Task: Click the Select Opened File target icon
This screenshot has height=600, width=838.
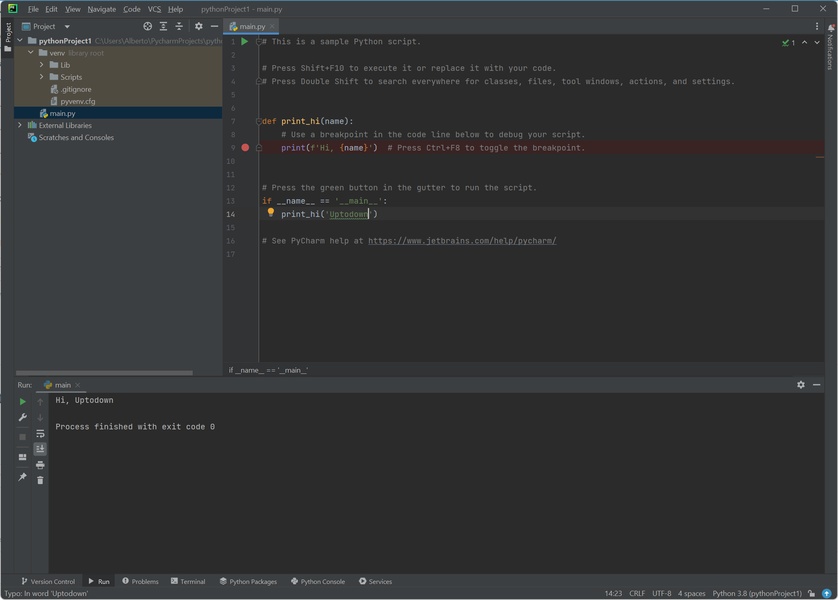Action: coord(148,26)
